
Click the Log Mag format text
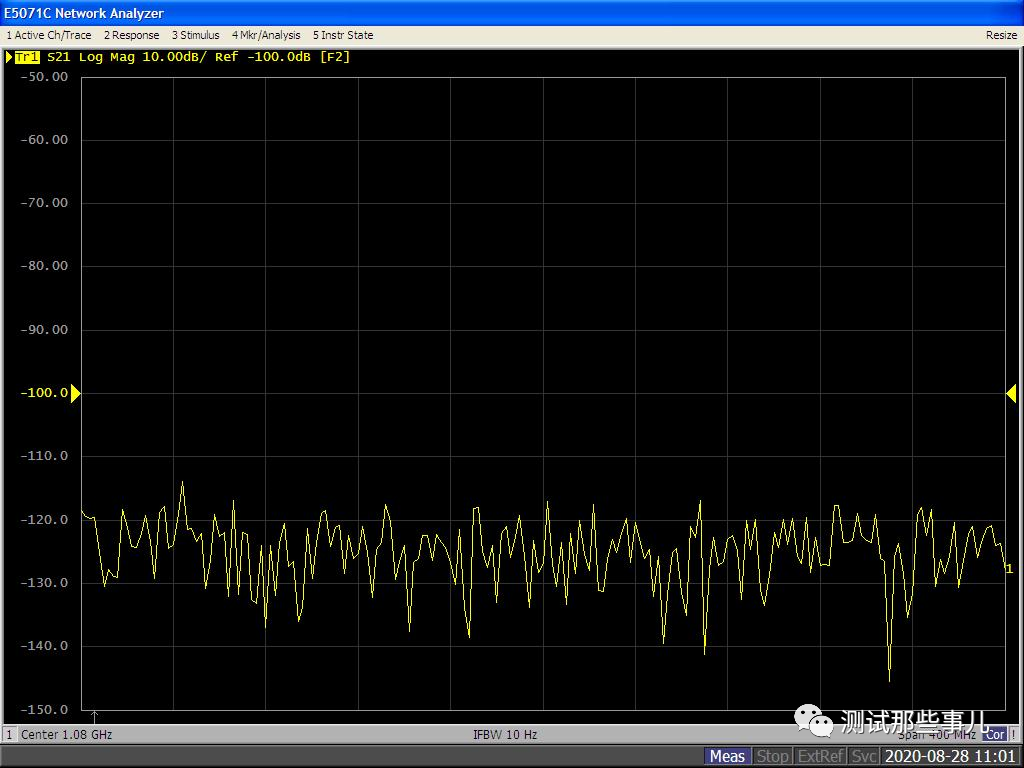pos(106,57)
